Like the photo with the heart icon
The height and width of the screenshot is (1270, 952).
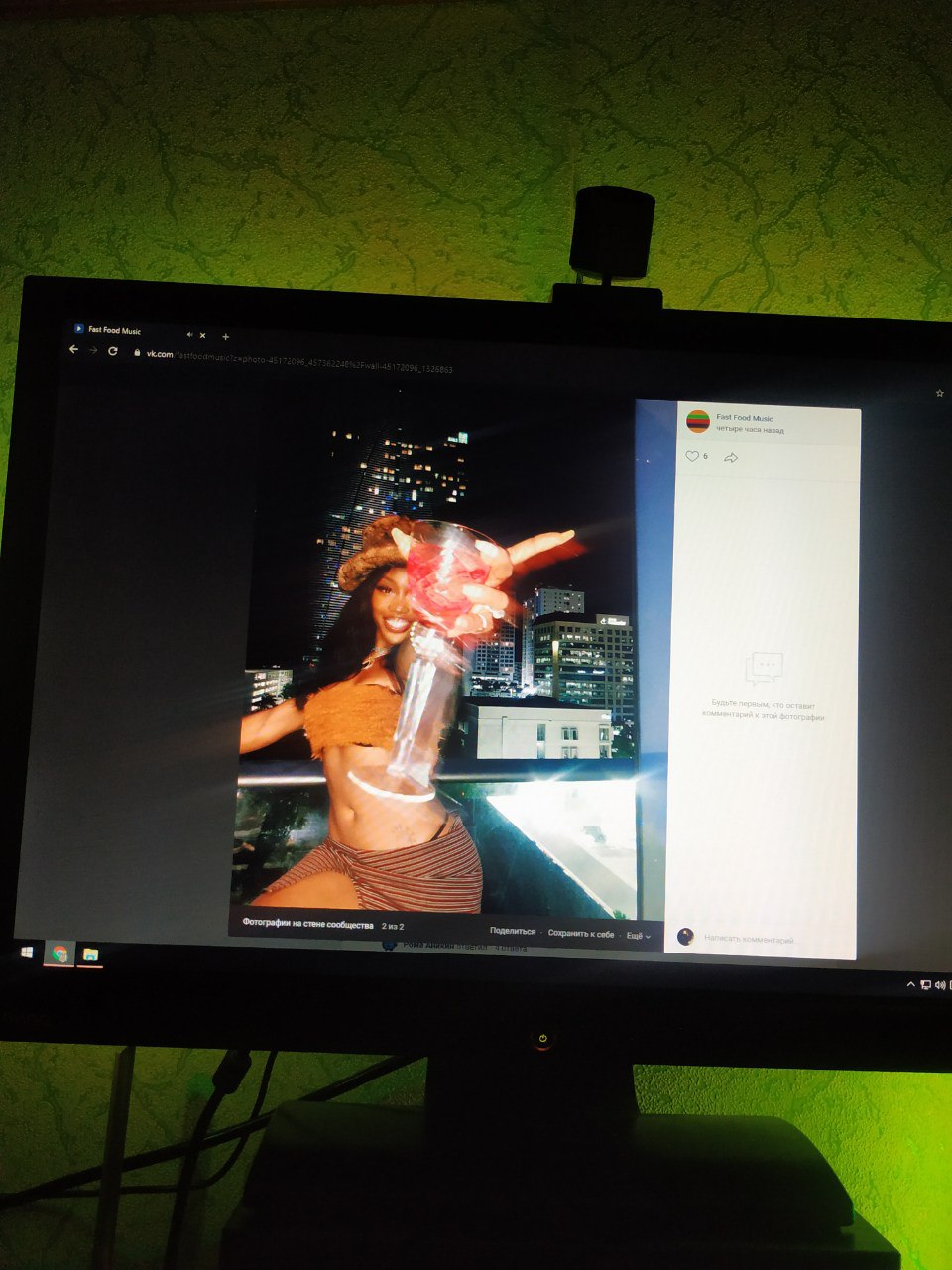[692, 456]
